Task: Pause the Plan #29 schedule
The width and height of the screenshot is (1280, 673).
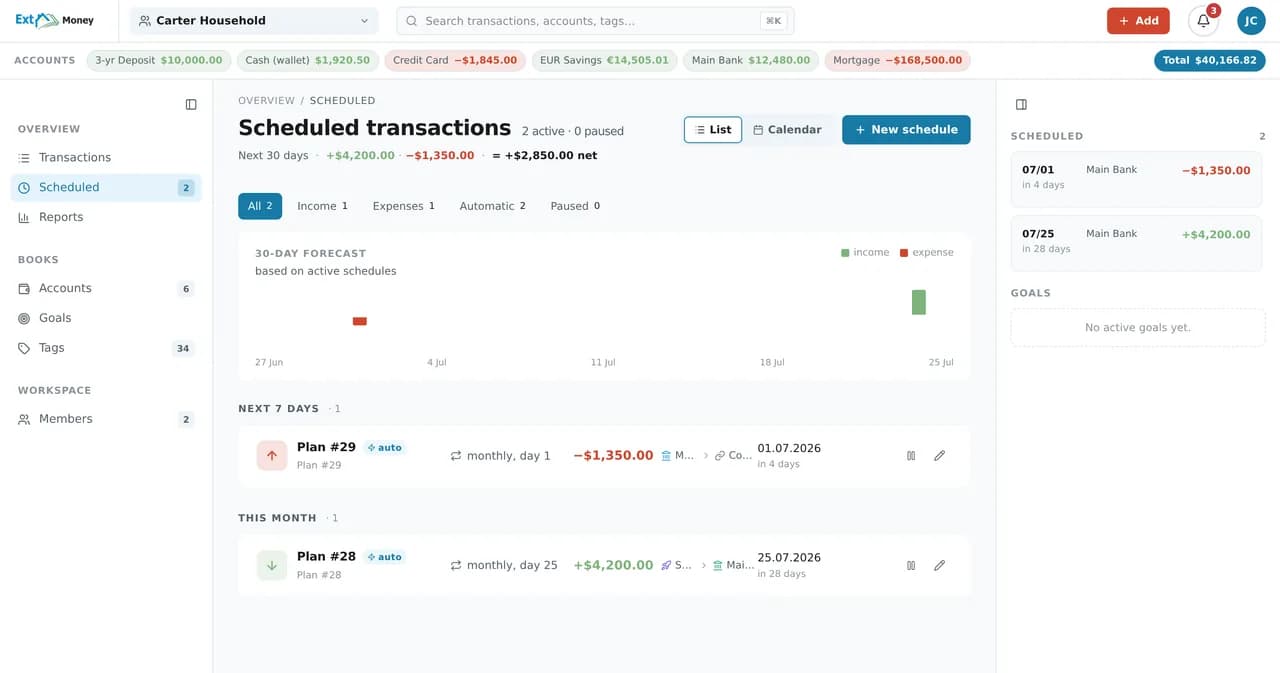Action: (911, 455)
